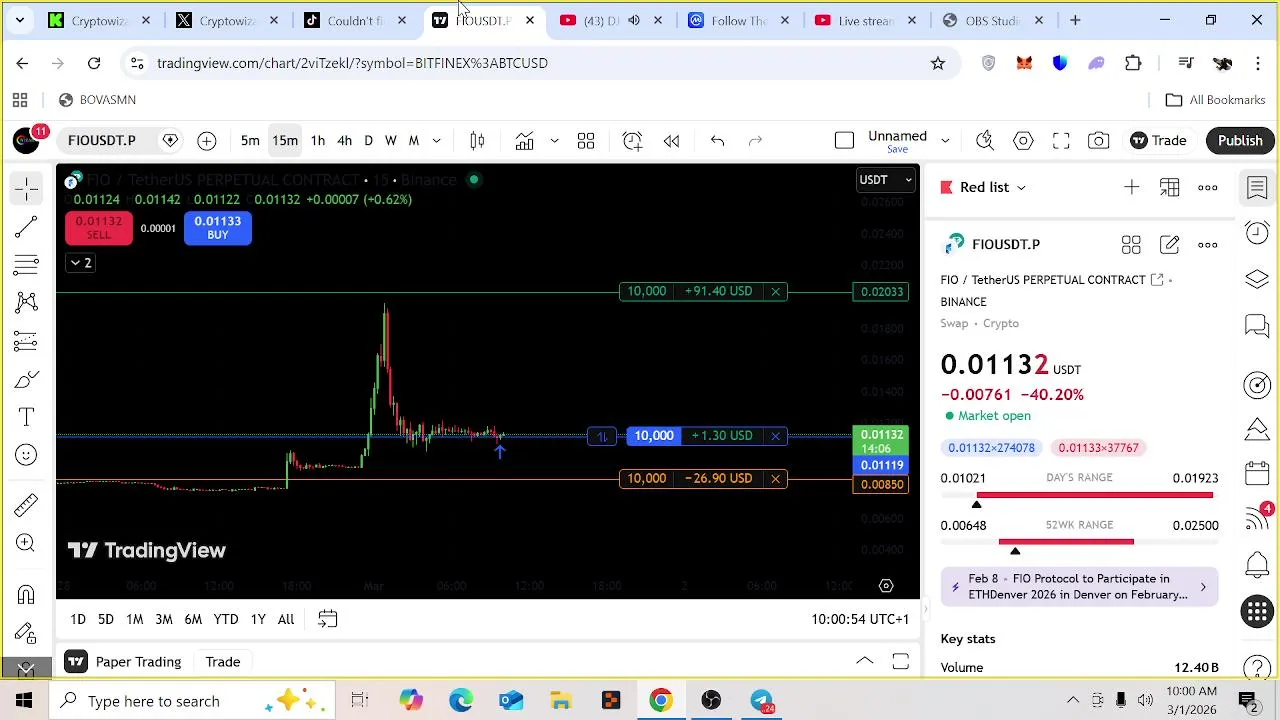Open Telegram from the Windows taskbar
The height and width of the screenshot is (720, 1280).
762,701
